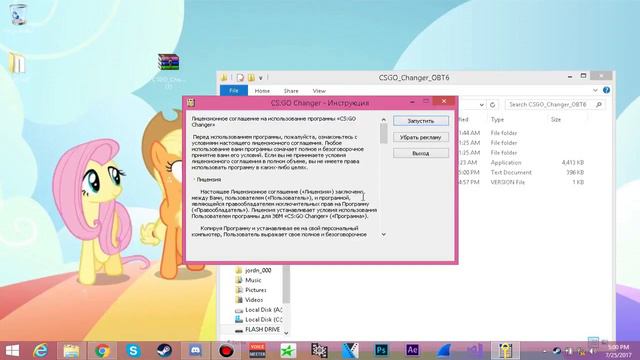The height and width of the screenshot is (360, 640).
Task: Launch Google Chrome from the taskbar
Action: (102, 350)
